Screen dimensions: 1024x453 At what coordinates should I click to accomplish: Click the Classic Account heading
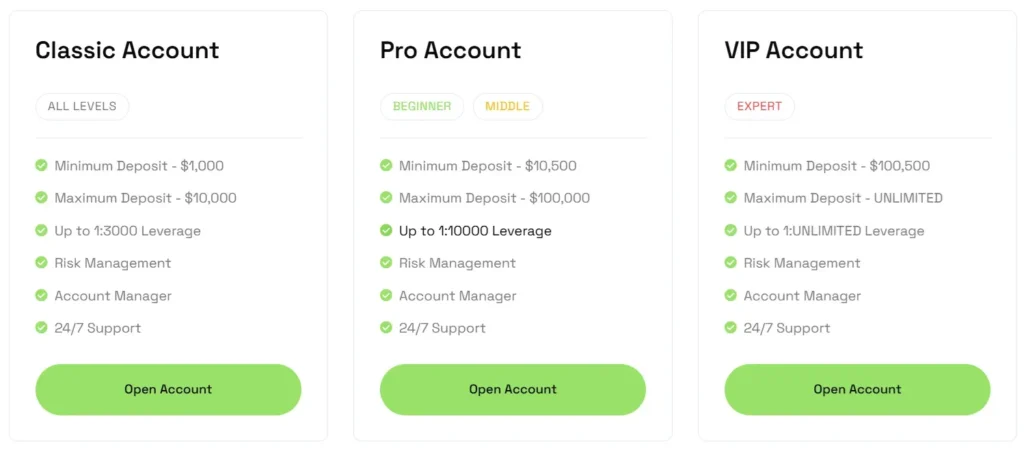click(127, 50)
